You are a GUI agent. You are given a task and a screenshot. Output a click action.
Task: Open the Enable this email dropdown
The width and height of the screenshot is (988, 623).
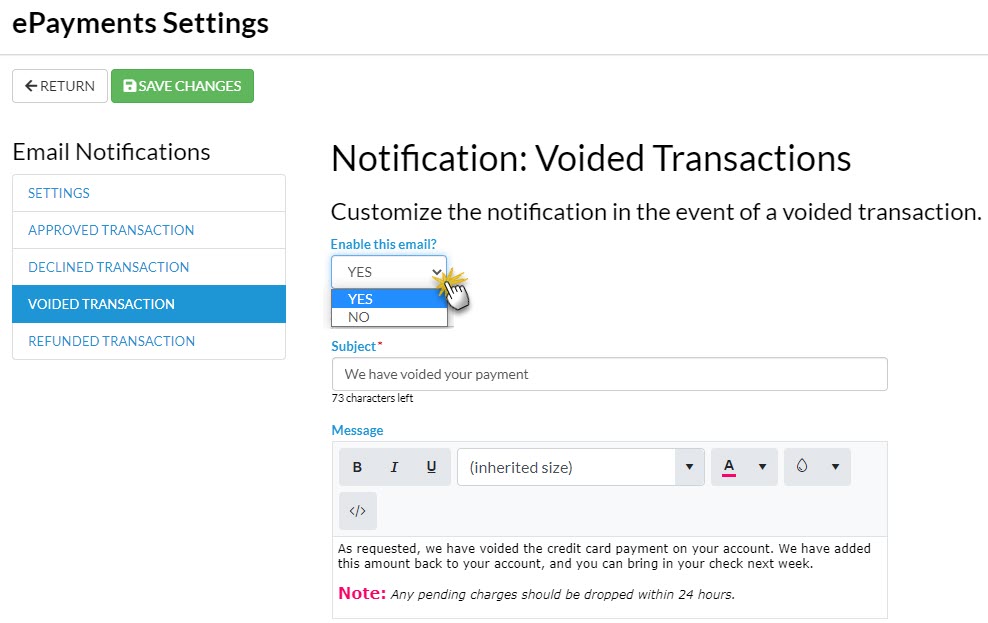(x=389, y=272)
